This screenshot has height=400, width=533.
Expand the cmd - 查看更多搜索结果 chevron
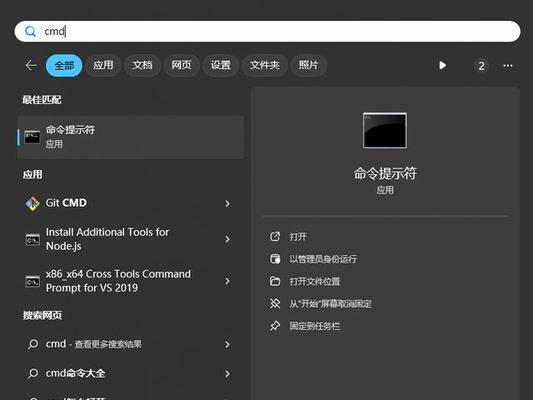coord(227,345)
